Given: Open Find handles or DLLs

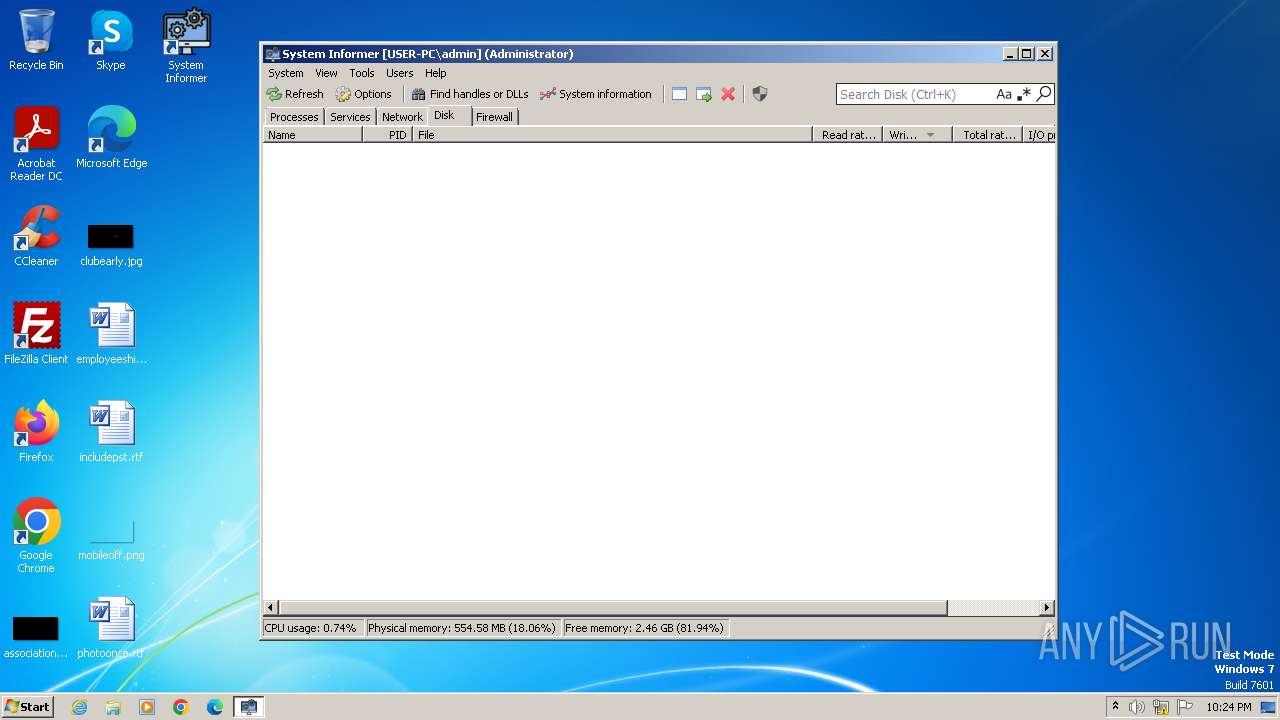Looking at the screenshot, I should (470, 94).
